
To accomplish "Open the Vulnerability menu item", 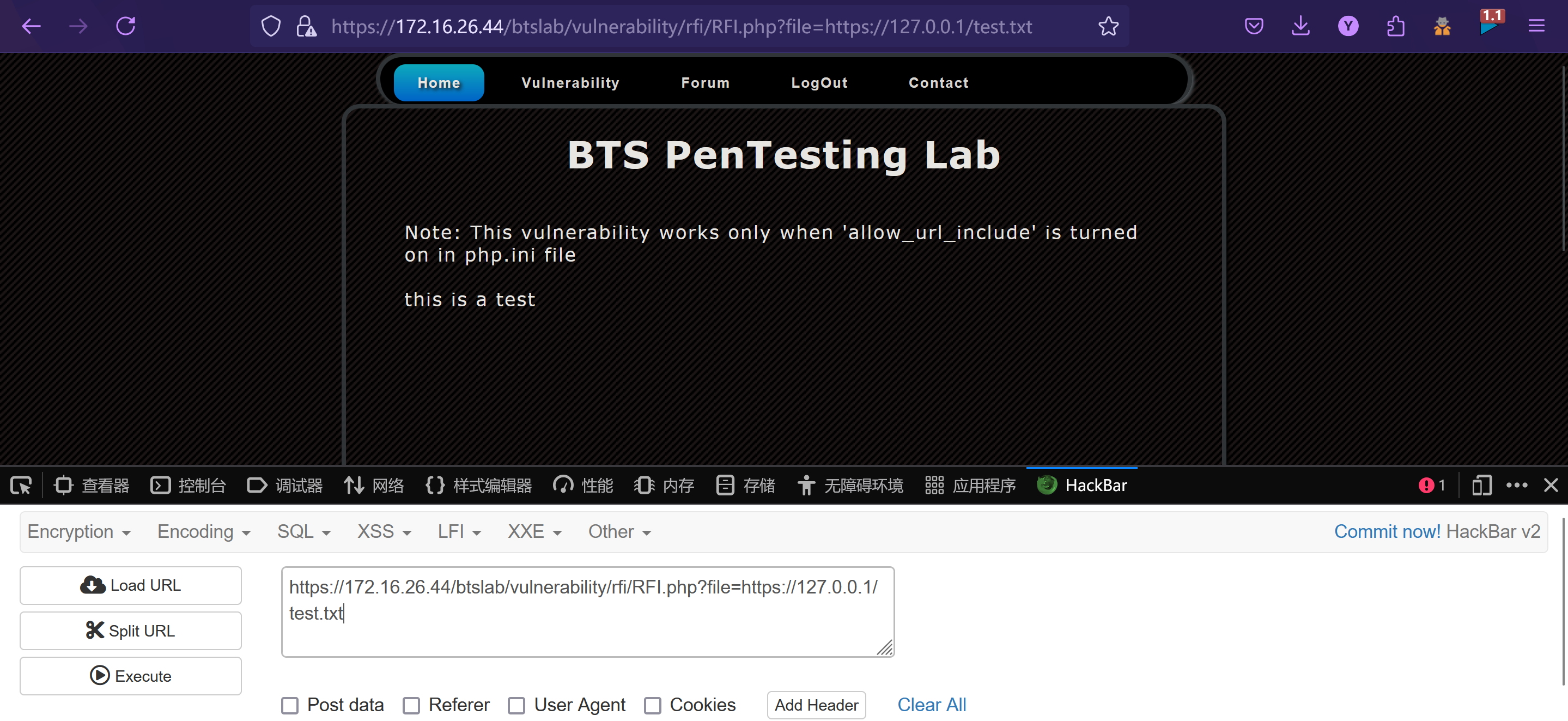I will pos(570,83).
